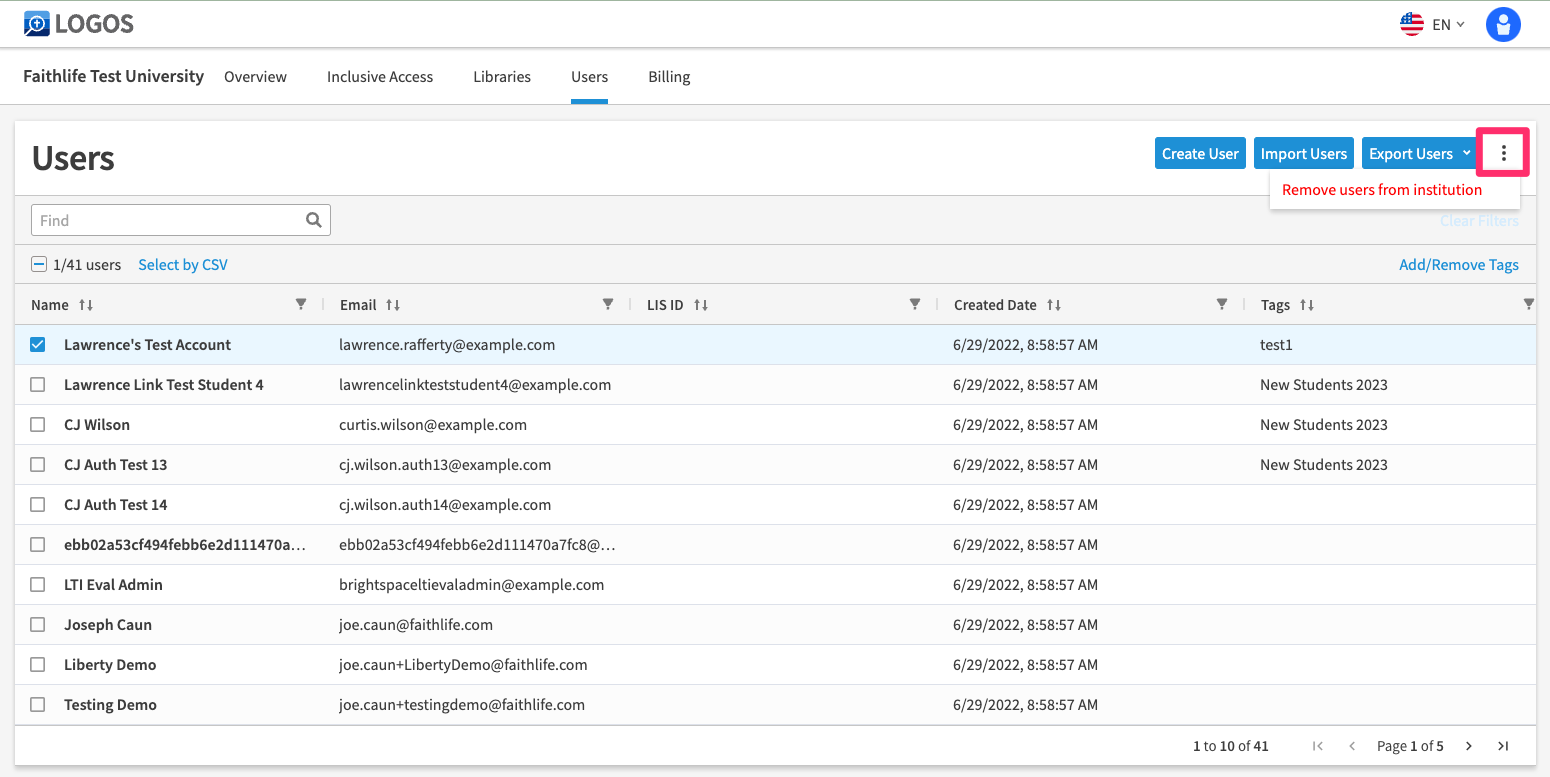Go to first page of users
1550x777 pixels.
point(1318,746)
